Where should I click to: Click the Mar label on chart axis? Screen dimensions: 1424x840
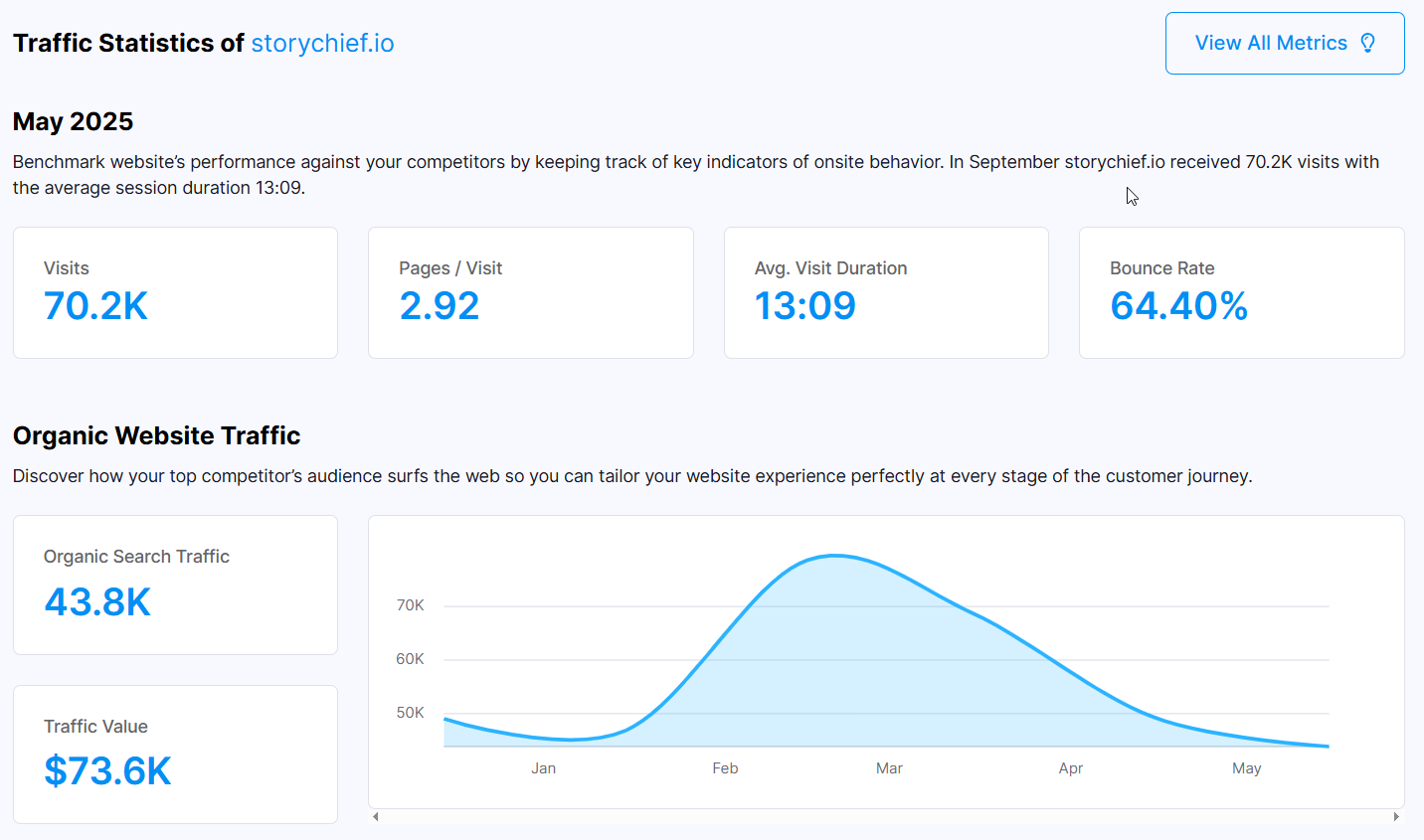click(x=889, y=768)
